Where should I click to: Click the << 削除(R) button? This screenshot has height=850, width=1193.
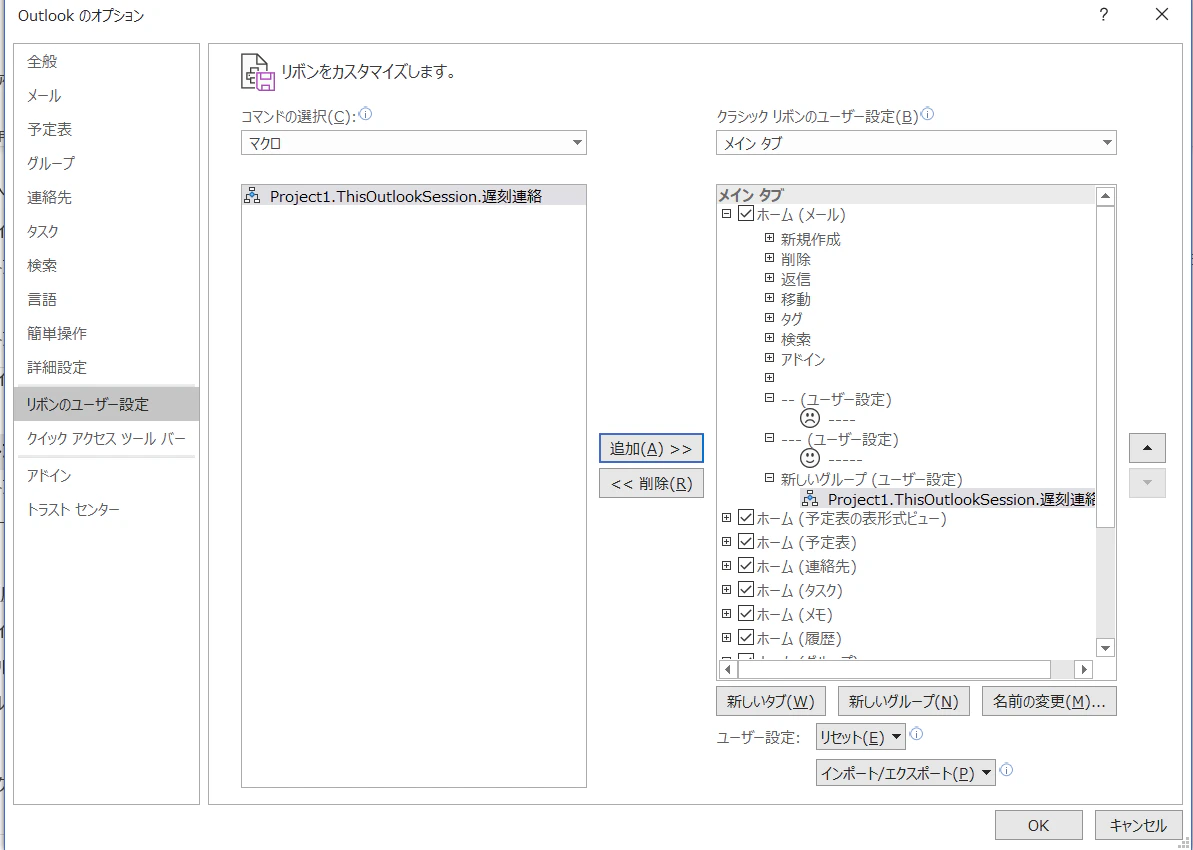[651, 483]
